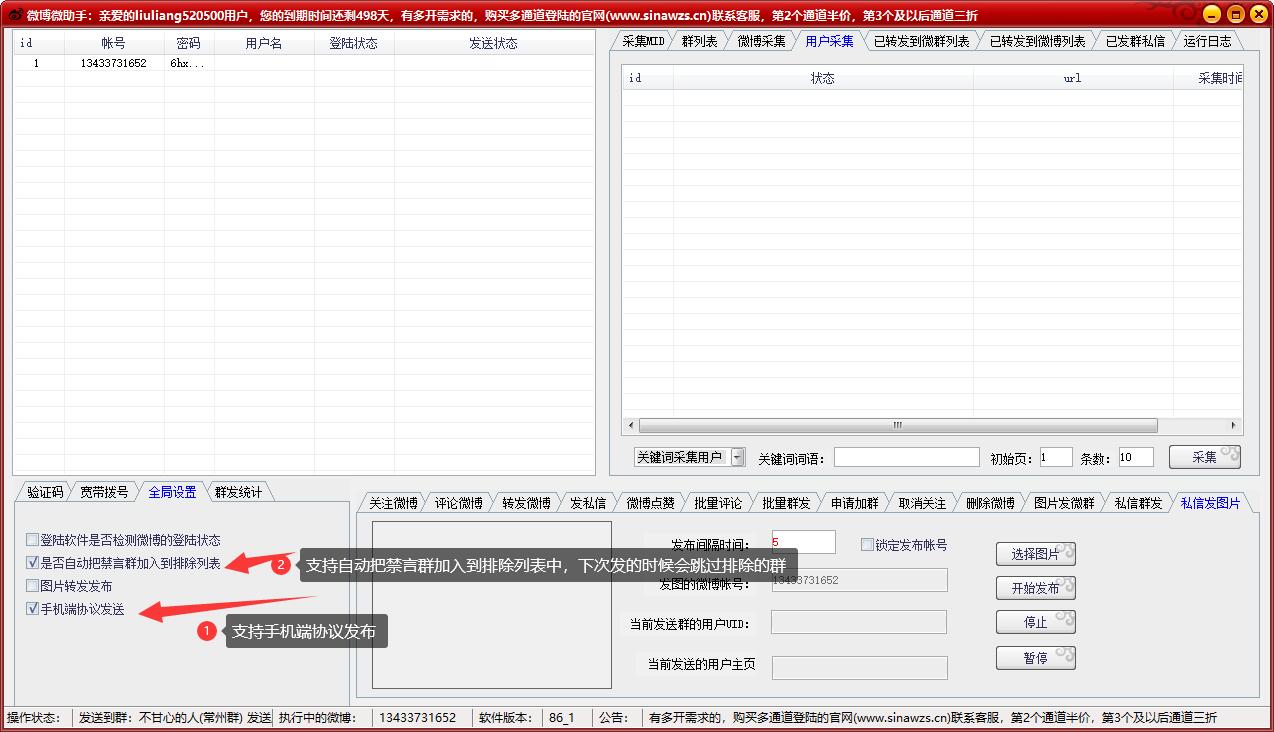Click the 暂停 pause button
1274x732 pixels.
[x=1036, y=658]
